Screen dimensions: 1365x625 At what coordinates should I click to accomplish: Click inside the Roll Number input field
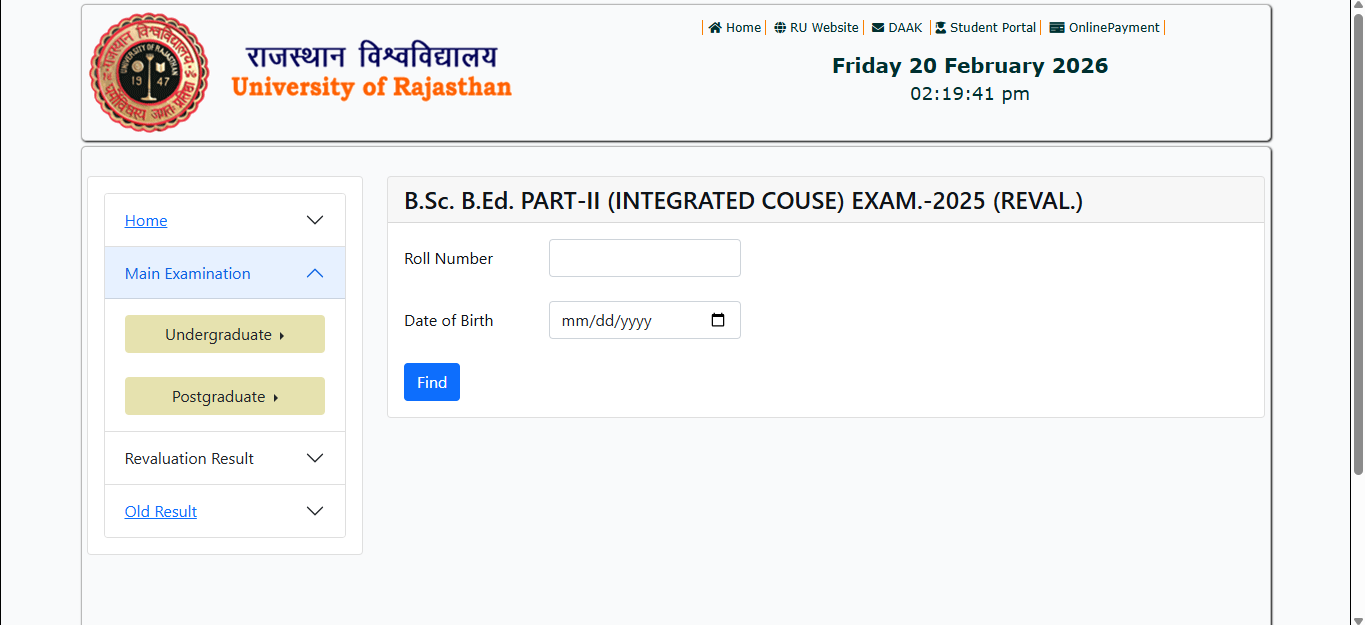click(x=644, y=257)
